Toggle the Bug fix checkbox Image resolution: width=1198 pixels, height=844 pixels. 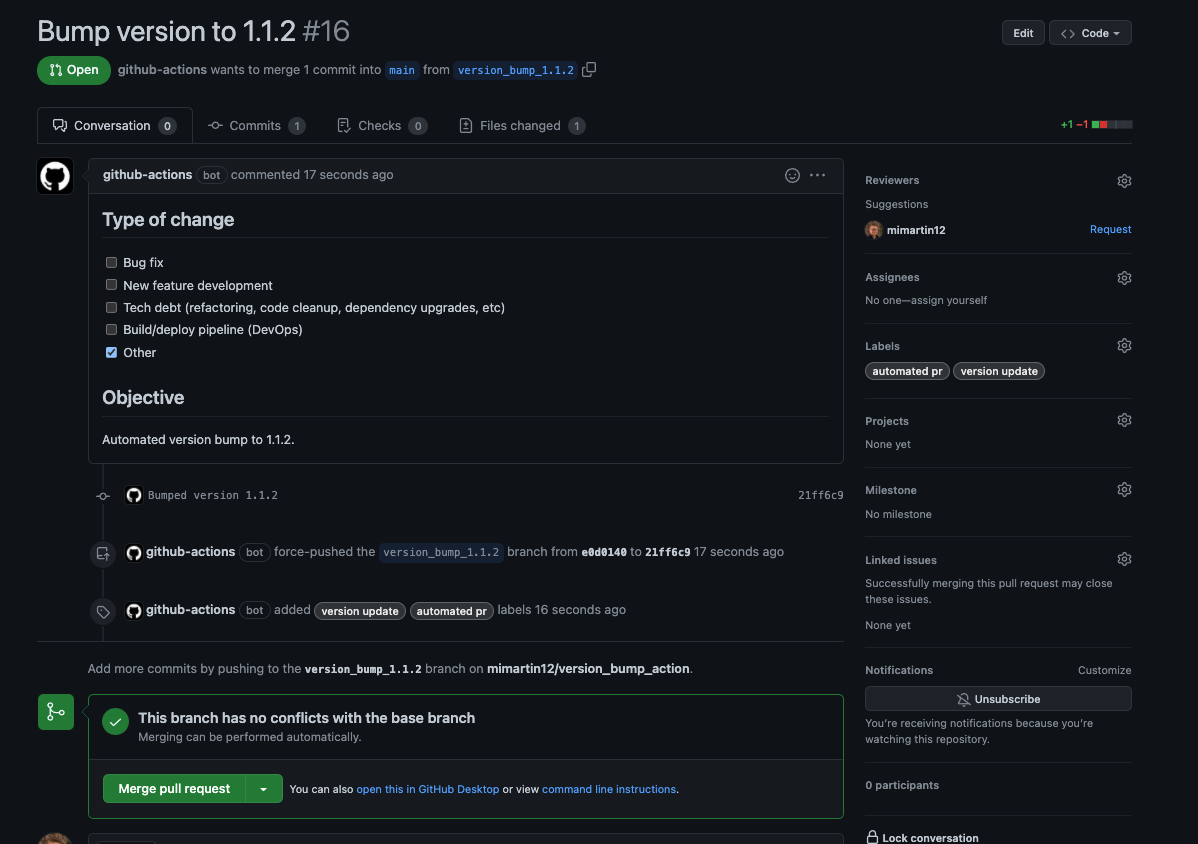coord(112,263)
